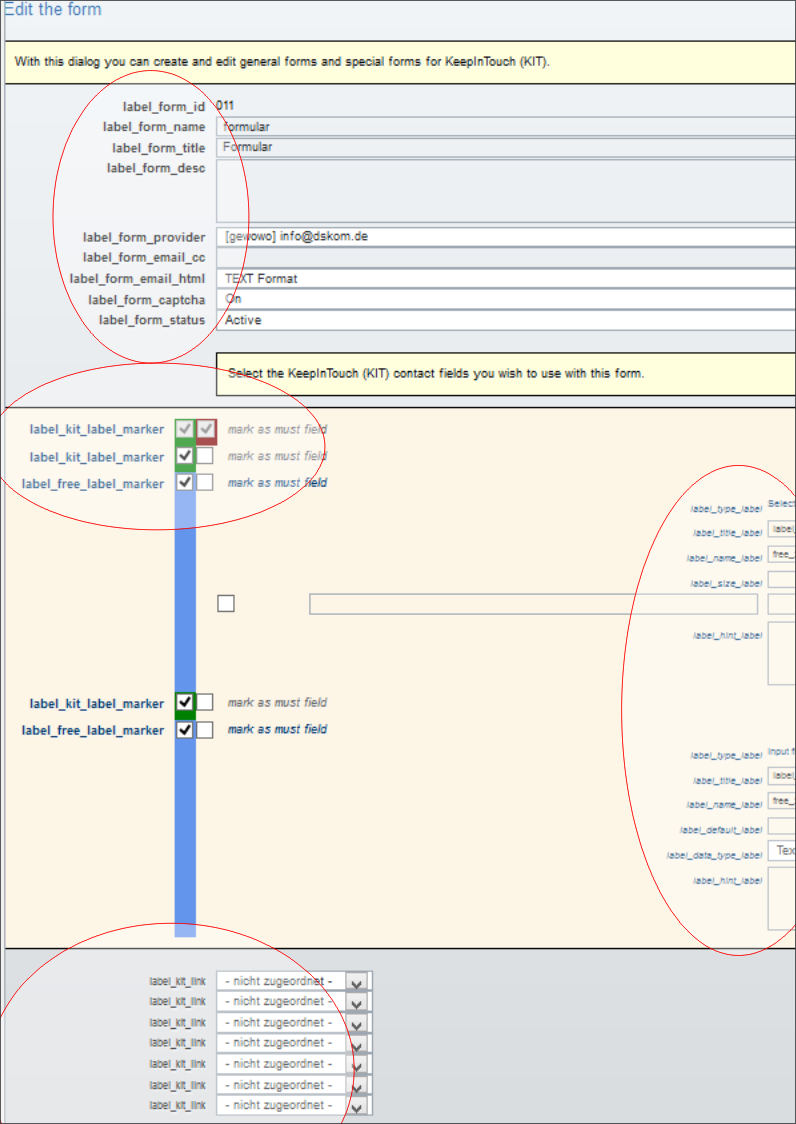Screen dimensions: 796x1124
Task: Open the label_form_status dropdown showing Active
Action: (x=506, y=320)
